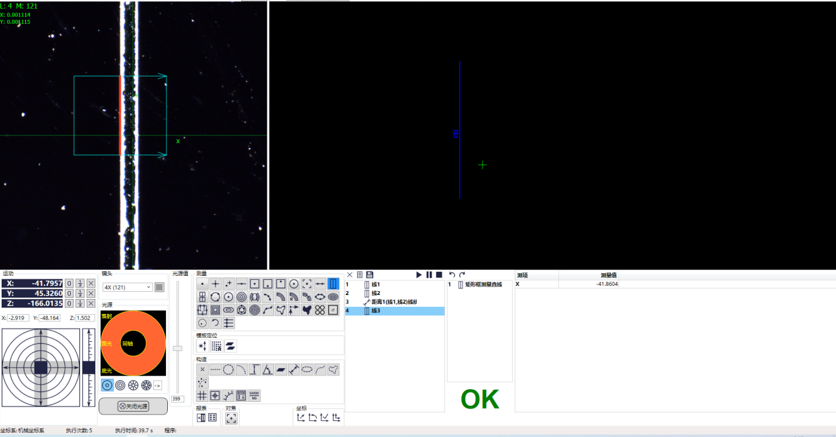Click the 关闭光源 light-off button
The height and width of the screenshot is (437, 836).
133,406
